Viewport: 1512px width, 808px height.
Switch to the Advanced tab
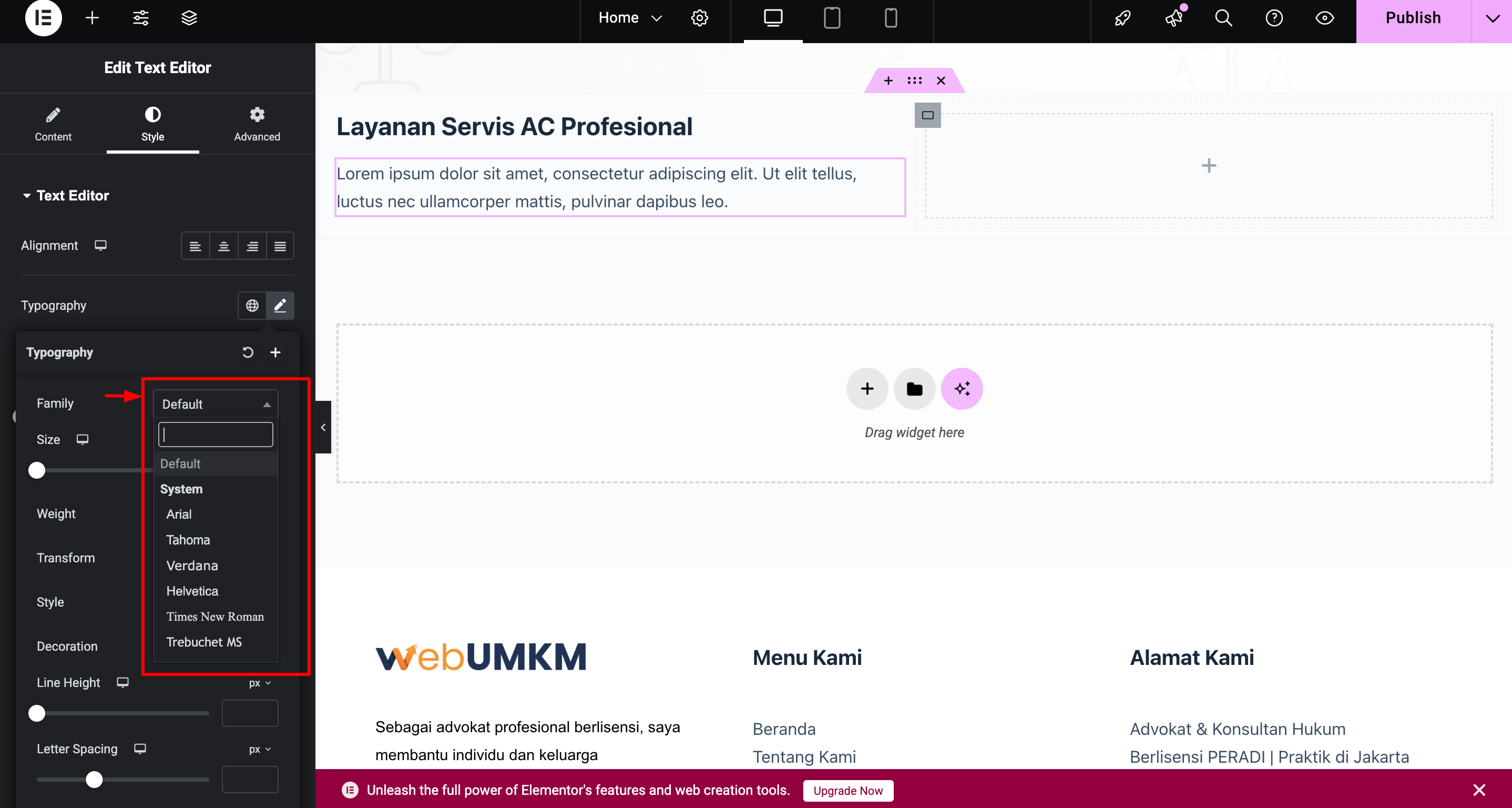point(257,124)
